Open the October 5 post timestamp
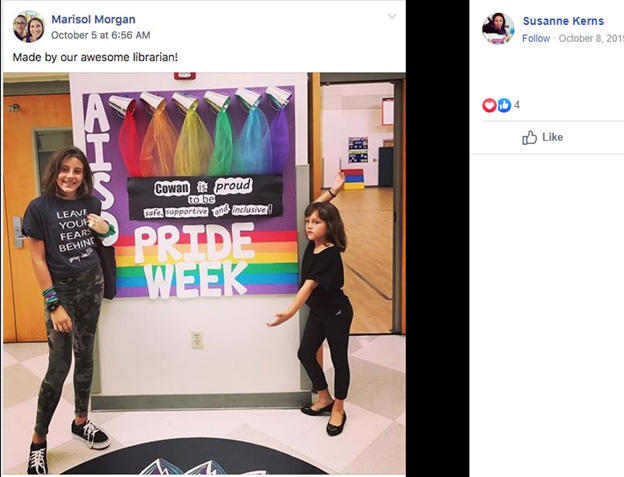This screenshot has height=477, width=624. tap(101, 35)
